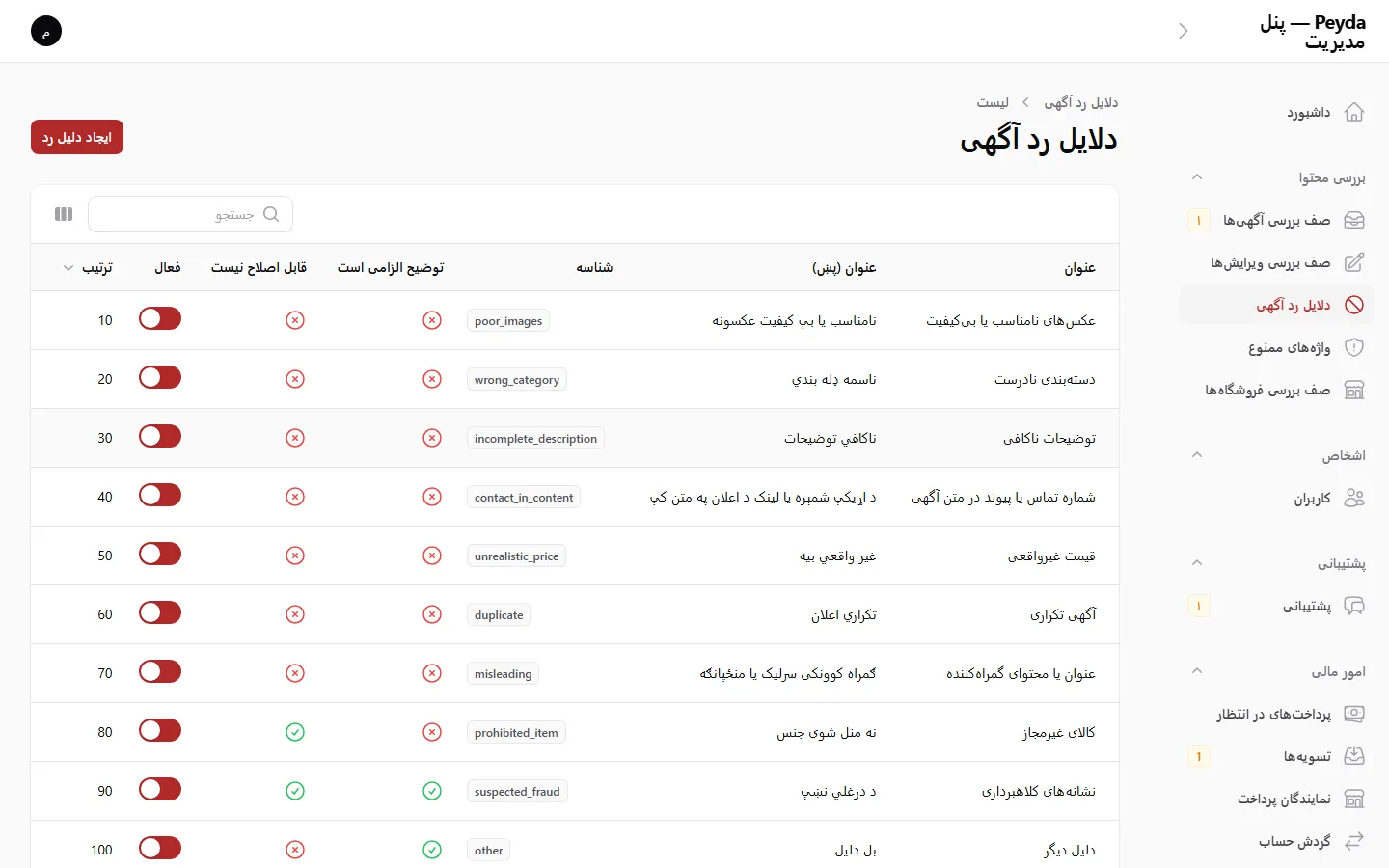Toggle the فعال switch for duplicate
The width and height of the screenshot is (1389, 868).
(160, 613)
